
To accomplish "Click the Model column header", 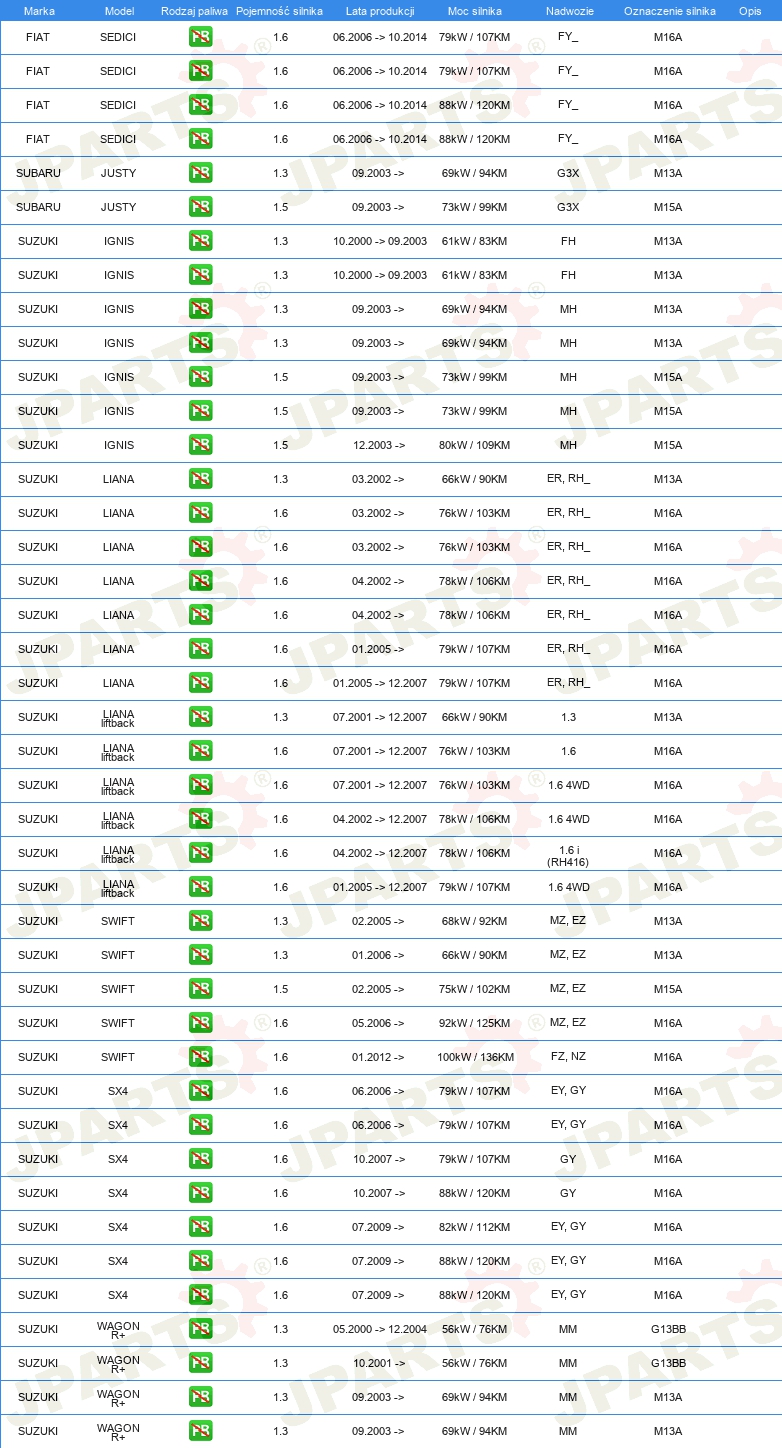I will click(118, 11).
